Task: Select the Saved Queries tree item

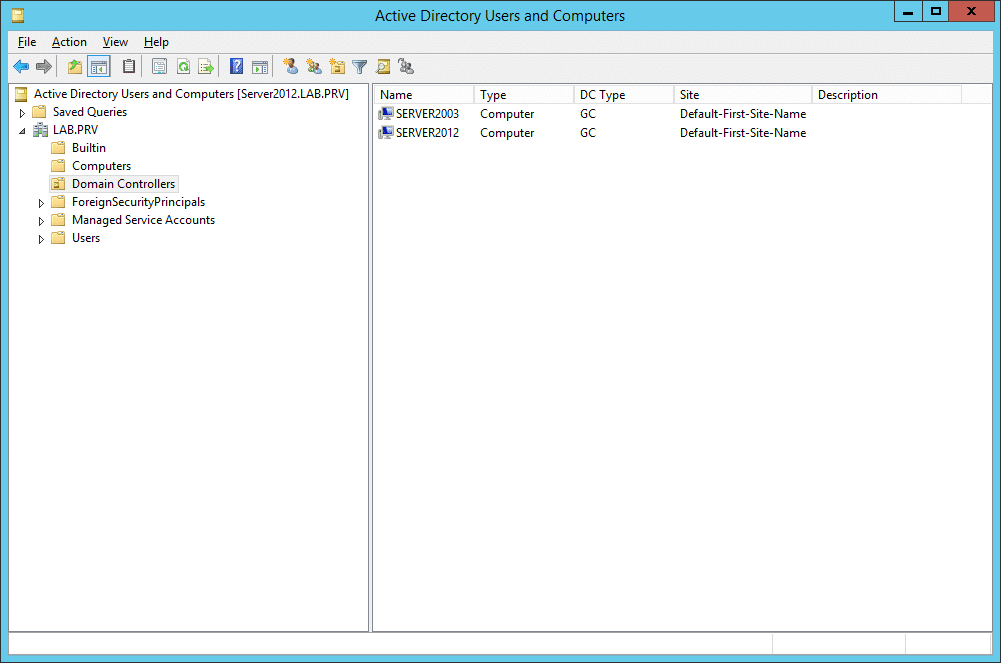Action: (x=90, y=112)
